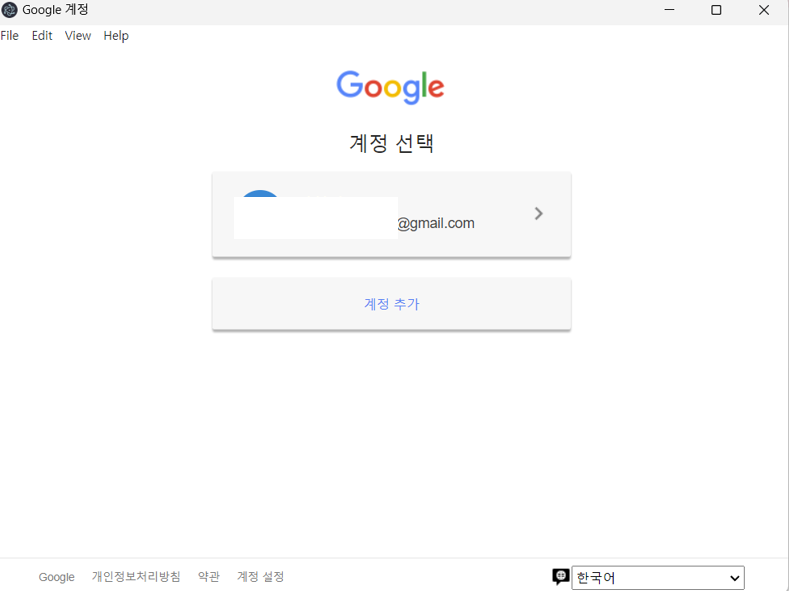Screen dimensions: 789x591
Task: Click the chevron arrow on the account card
Action: click(538, 214)
